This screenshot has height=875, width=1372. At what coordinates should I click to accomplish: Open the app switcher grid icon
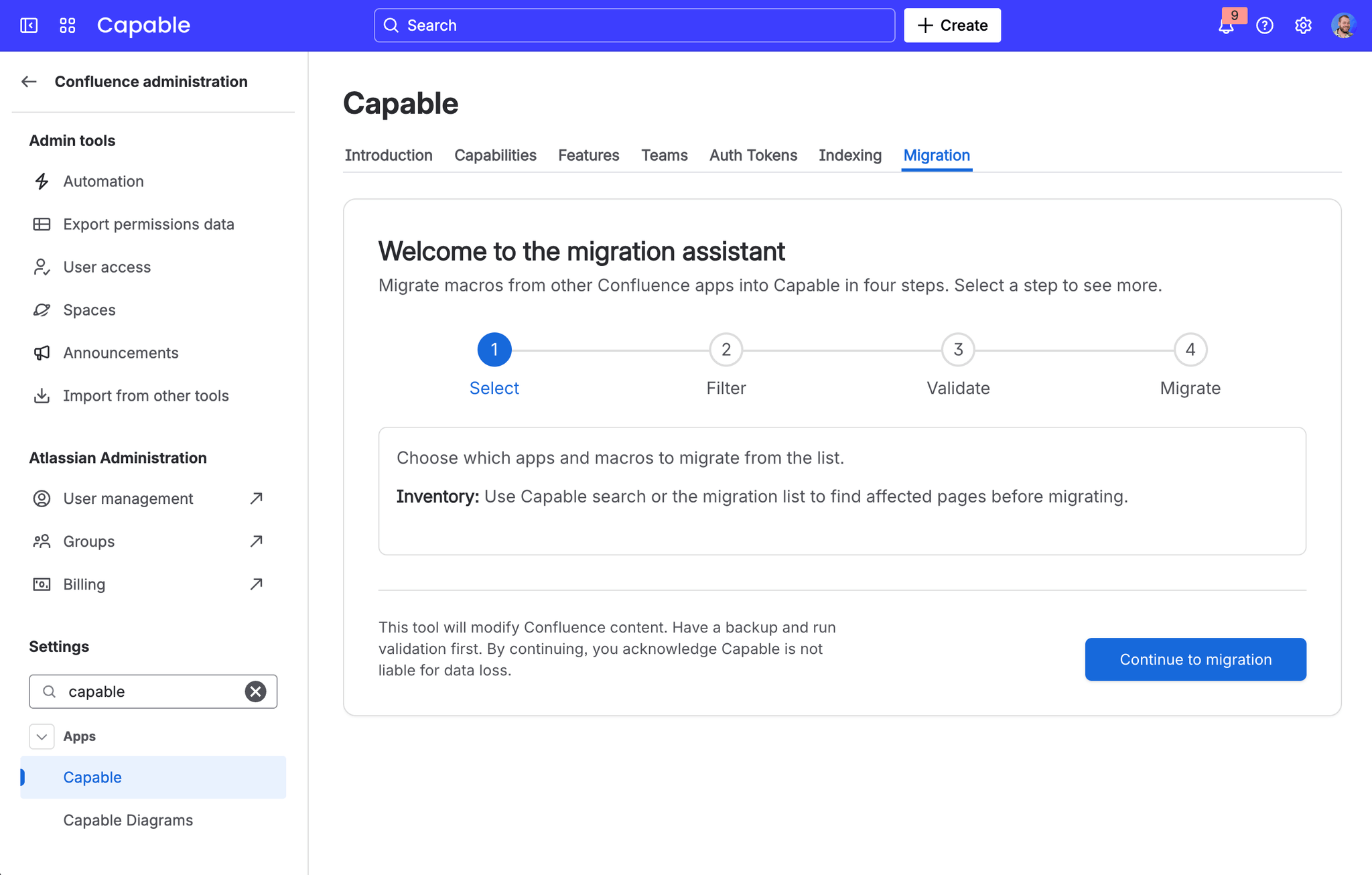coord(67,25)
